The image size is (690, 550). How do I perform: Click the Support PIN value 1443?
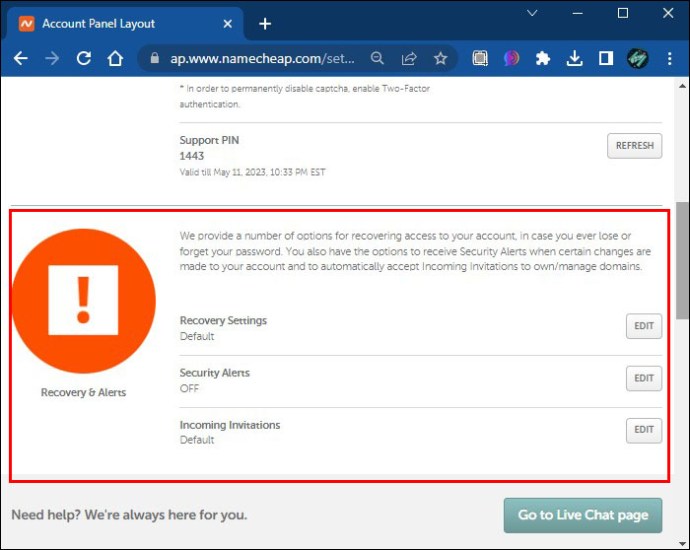(x=192, y=156)
